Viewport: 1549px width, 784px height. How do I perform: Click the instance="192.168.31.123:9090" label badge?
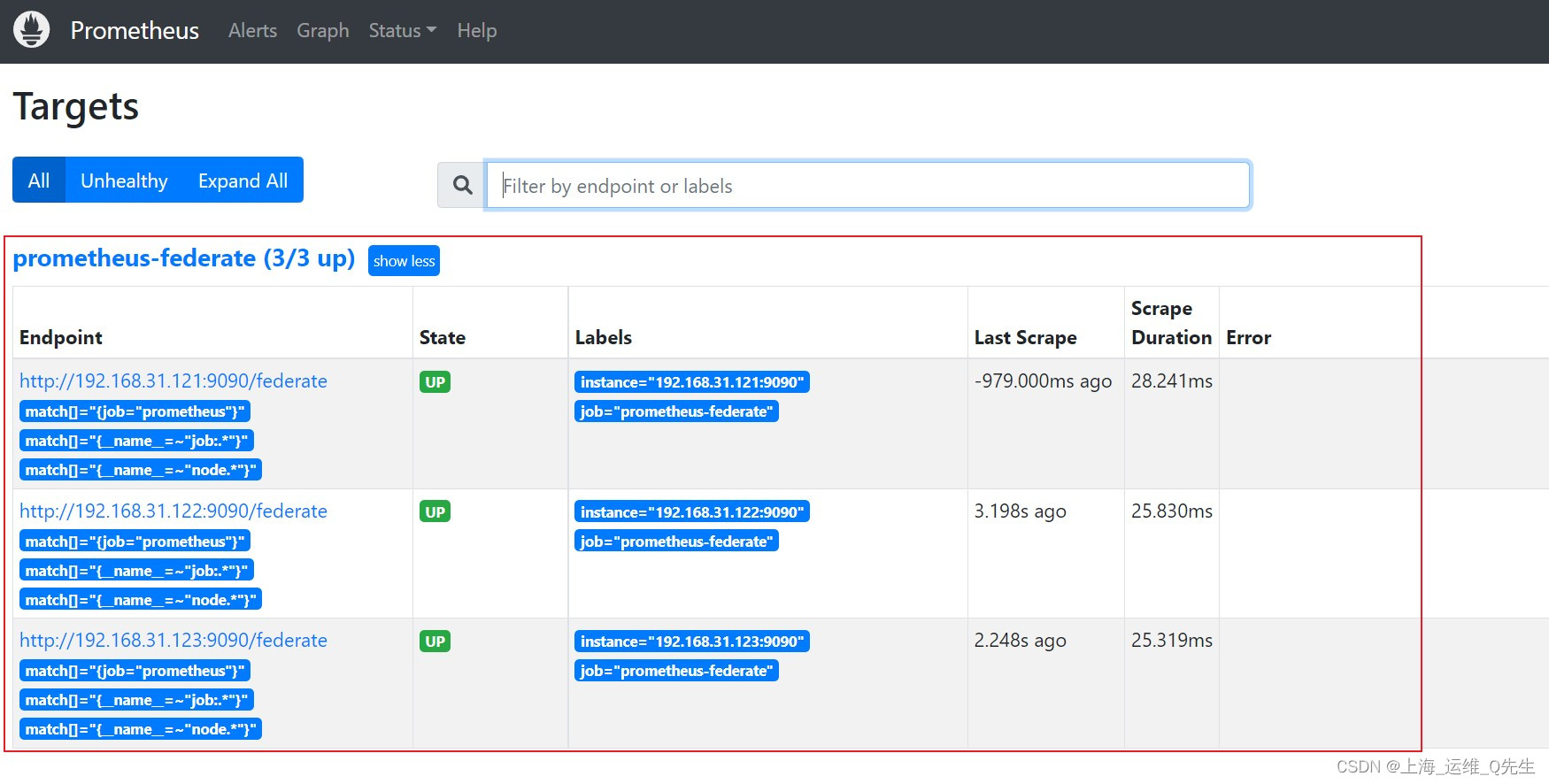(692, 642)
